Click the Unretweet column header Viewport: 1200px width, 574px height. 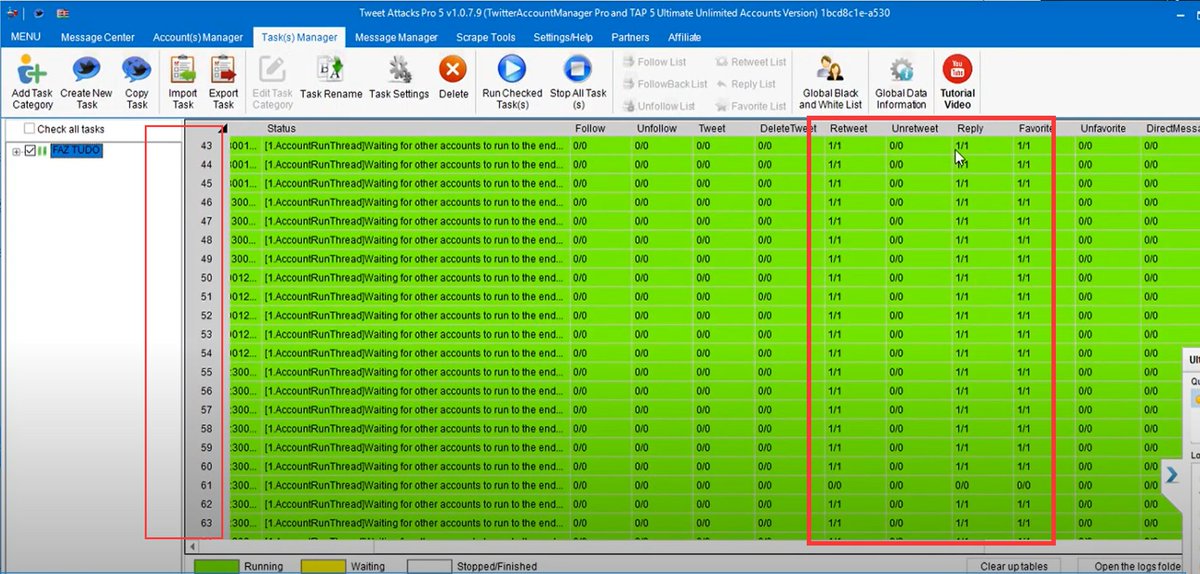click(x=918, y=128)
